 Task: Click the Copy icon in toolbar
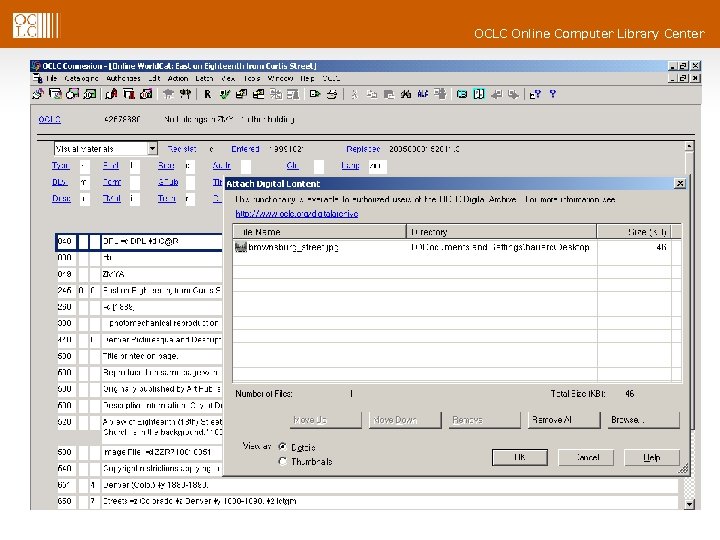371,94
